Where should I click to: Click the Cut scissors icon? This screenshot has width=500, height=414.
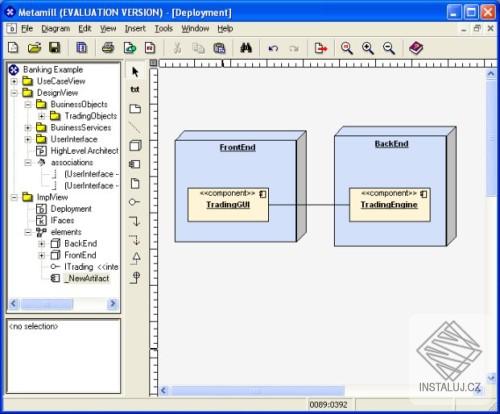[177, 48]
